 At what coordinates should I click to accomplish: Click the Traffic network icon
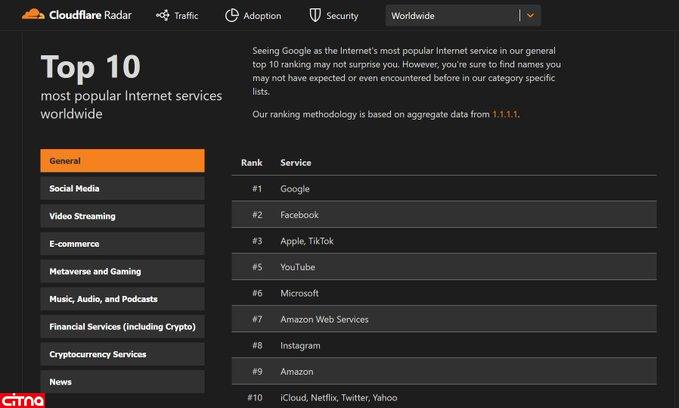[x=163, y=16]
